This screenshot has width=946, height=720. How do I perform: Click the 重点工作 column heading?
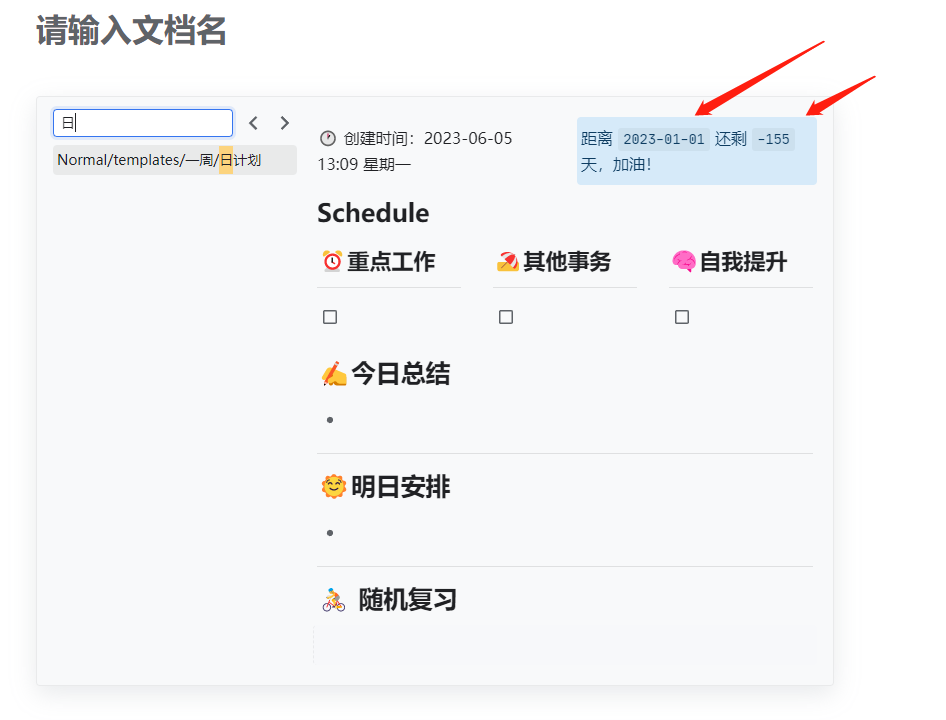[x=391, y=261]
